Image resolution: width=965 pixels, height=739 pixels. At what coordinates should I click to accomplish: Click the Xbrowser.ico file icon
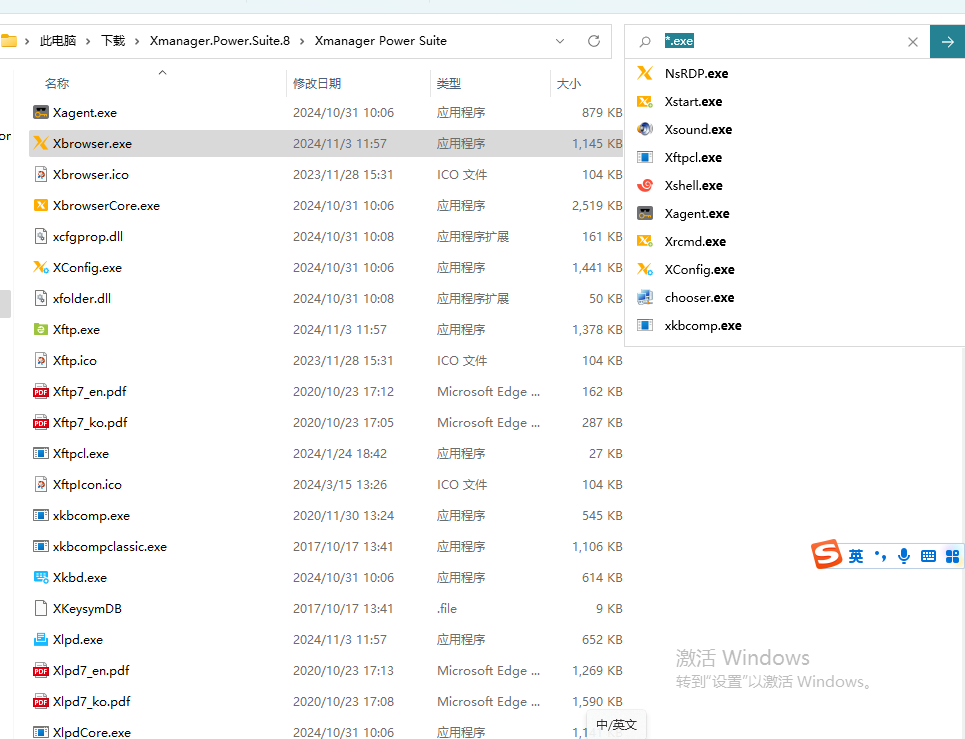(x=41, y=175)
